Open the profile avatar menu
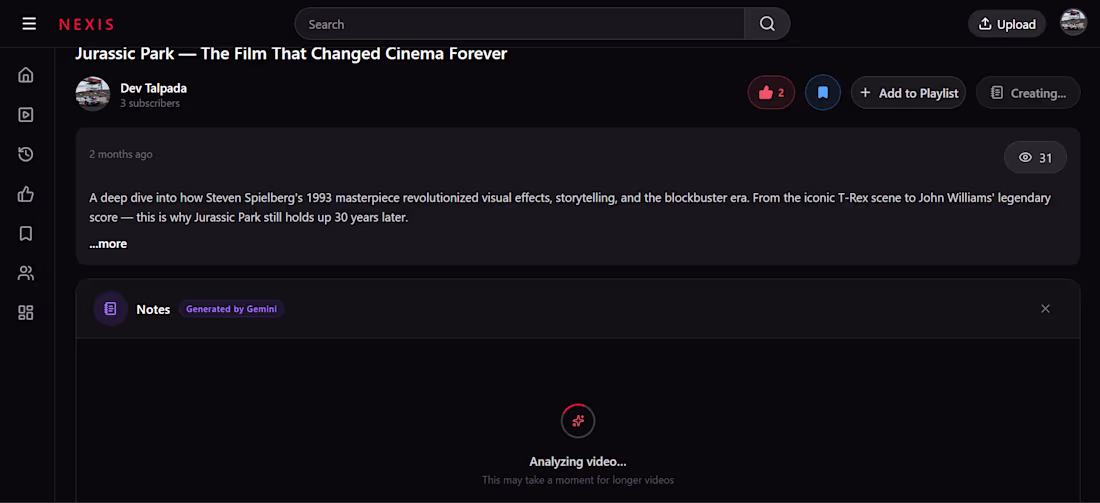Viewport: 1100px width, 503px height. pyautogui.click(x=1073, y=22)
